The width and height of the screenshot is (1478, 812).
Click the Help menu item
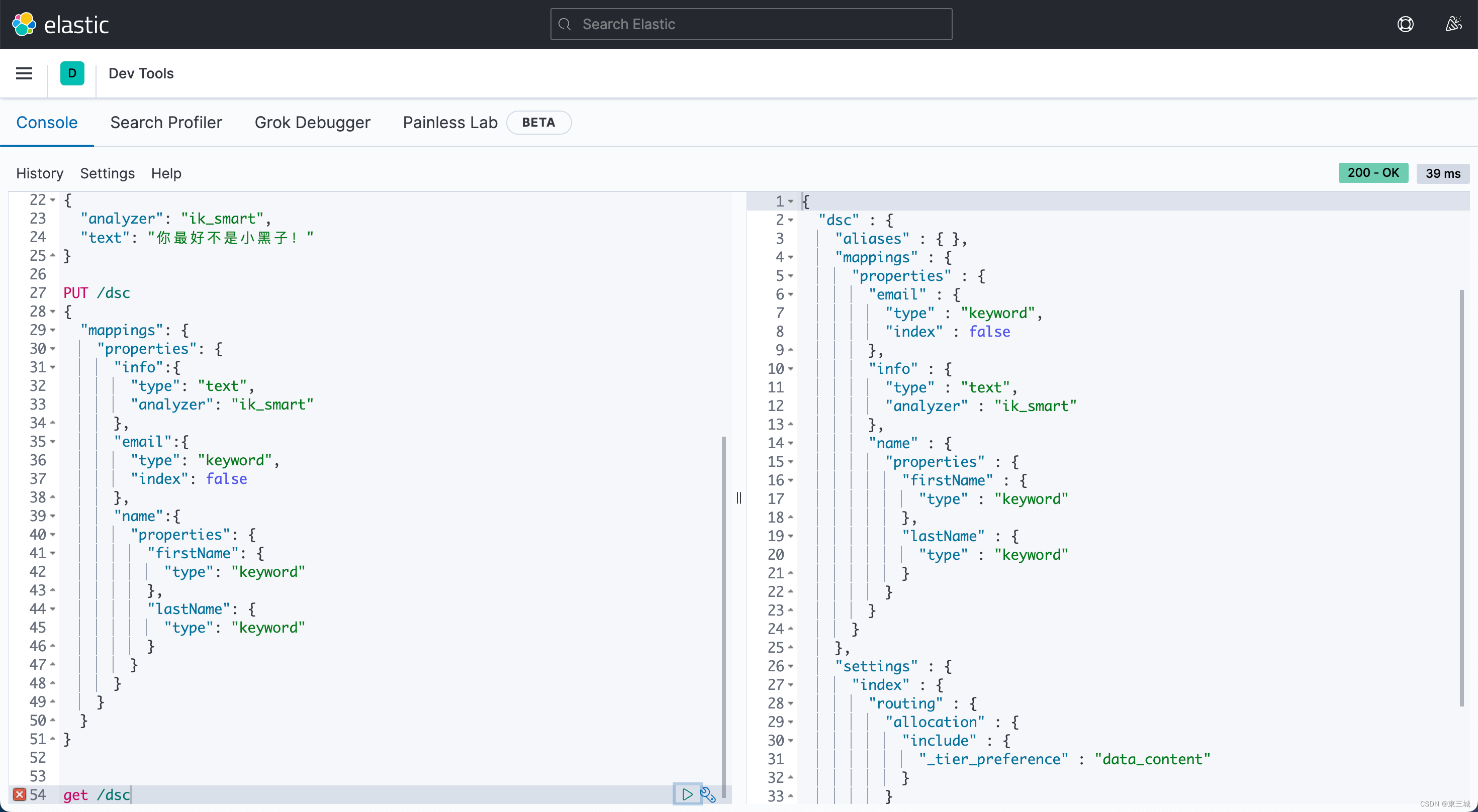166,173
